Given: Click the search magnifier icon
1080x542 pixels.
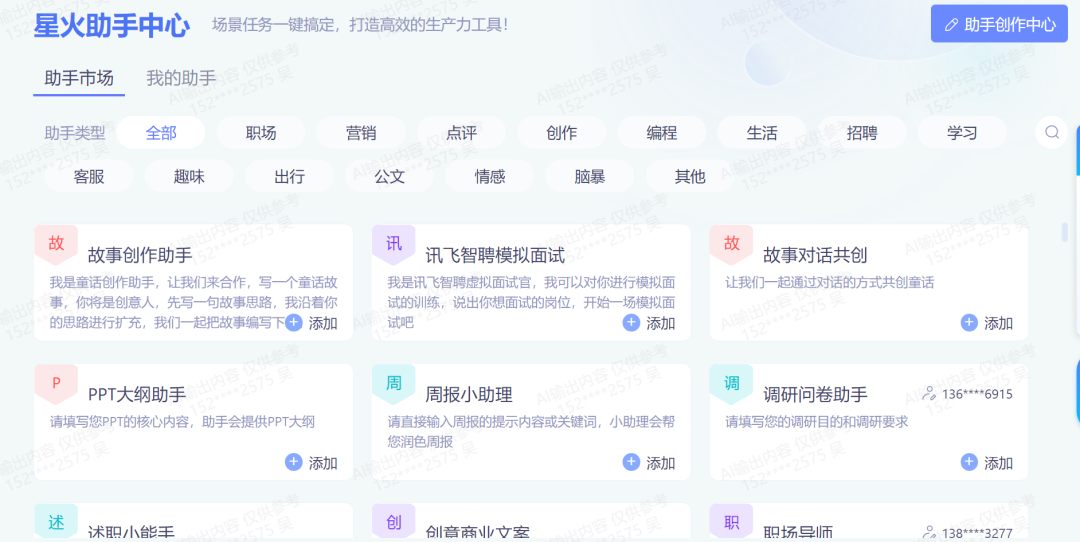Looking at the screenshot, I should pos(1052,132).
